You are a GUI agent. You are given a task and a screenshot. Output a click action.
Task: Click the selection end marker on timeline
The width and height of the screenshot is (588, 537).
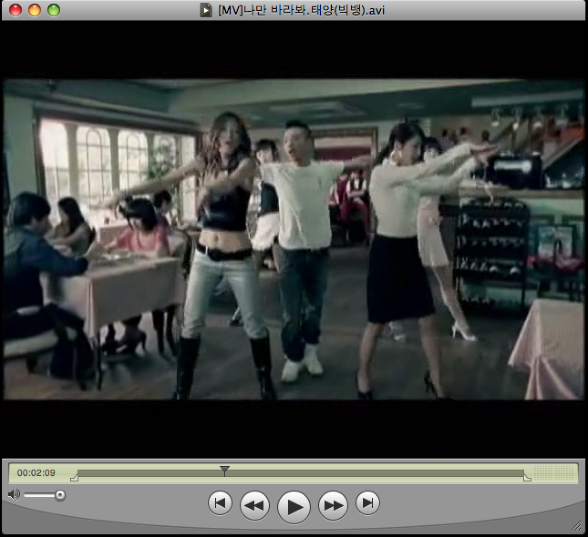click(x=527, y=478)
